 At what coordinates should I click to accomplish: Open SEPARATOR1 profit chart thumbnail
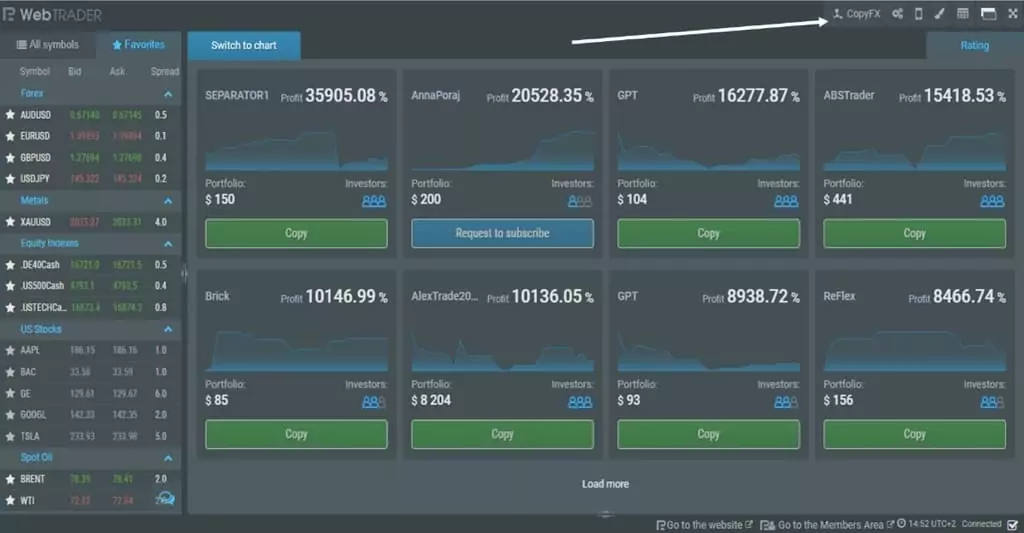click(x=296, y=150)
